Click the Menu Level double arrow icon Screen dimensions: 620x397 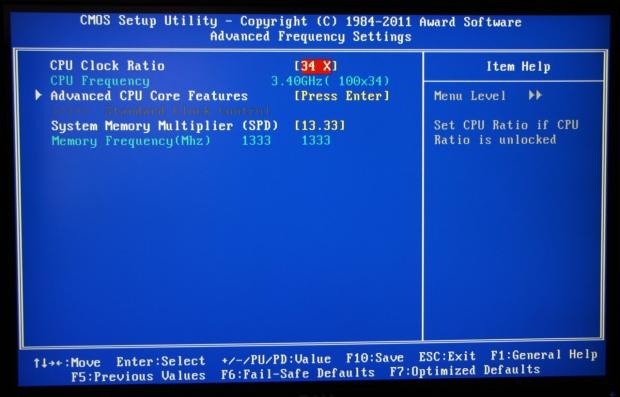pyautogui.click(x=535, y=95)
